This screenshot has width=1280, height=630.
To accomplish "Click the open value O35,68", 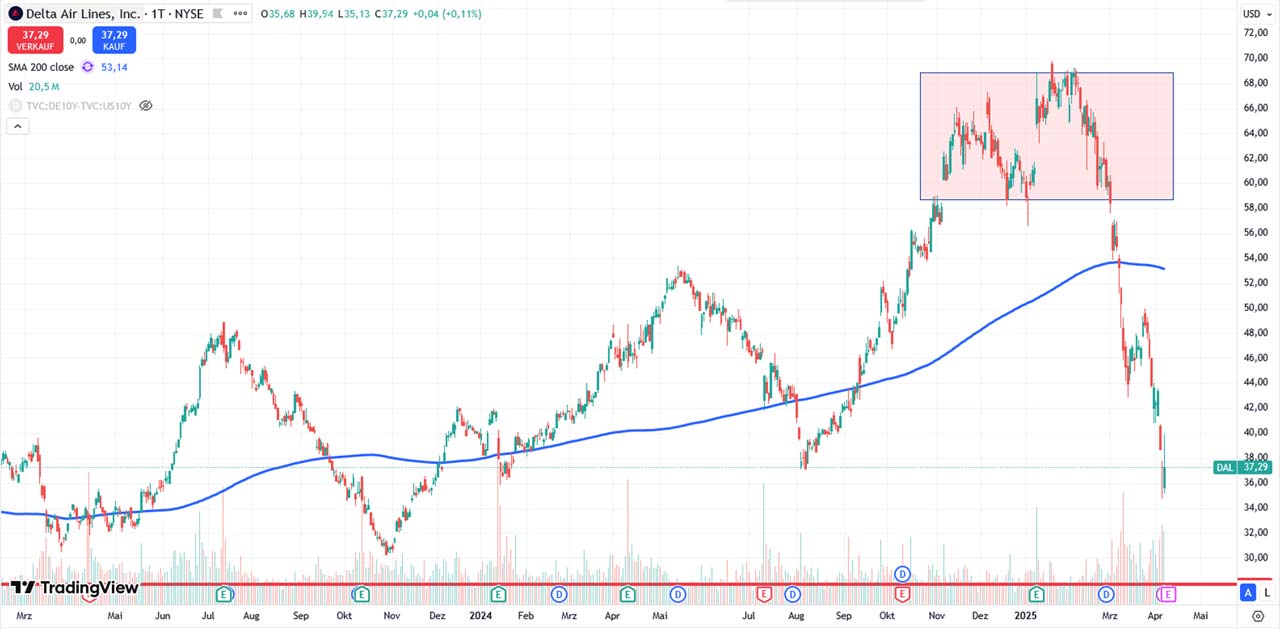I will coord(278,15).
